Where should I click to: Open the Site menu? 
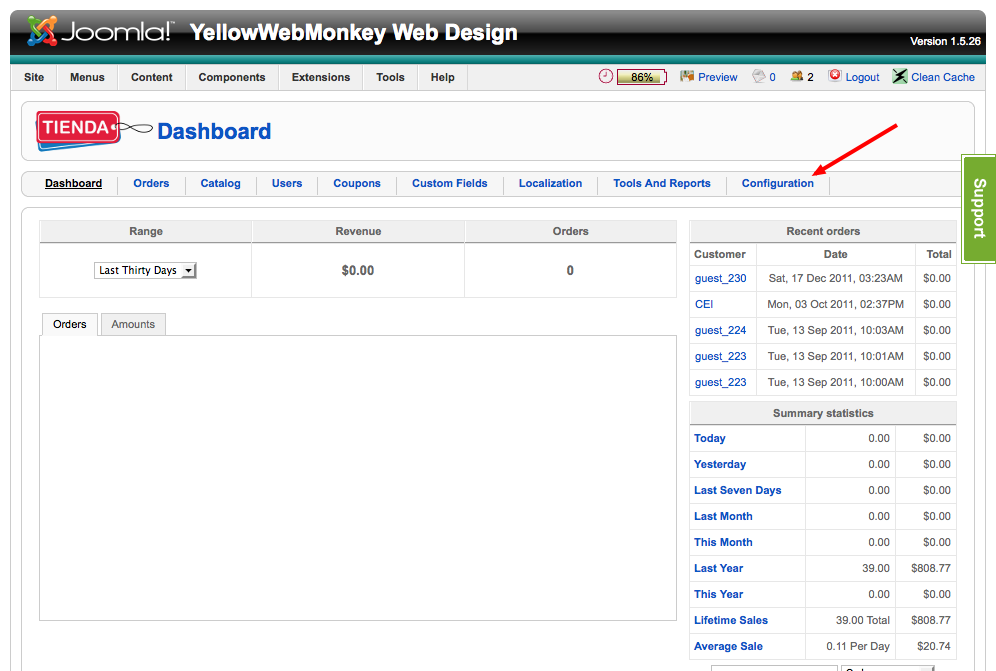(x=34, y=77)
